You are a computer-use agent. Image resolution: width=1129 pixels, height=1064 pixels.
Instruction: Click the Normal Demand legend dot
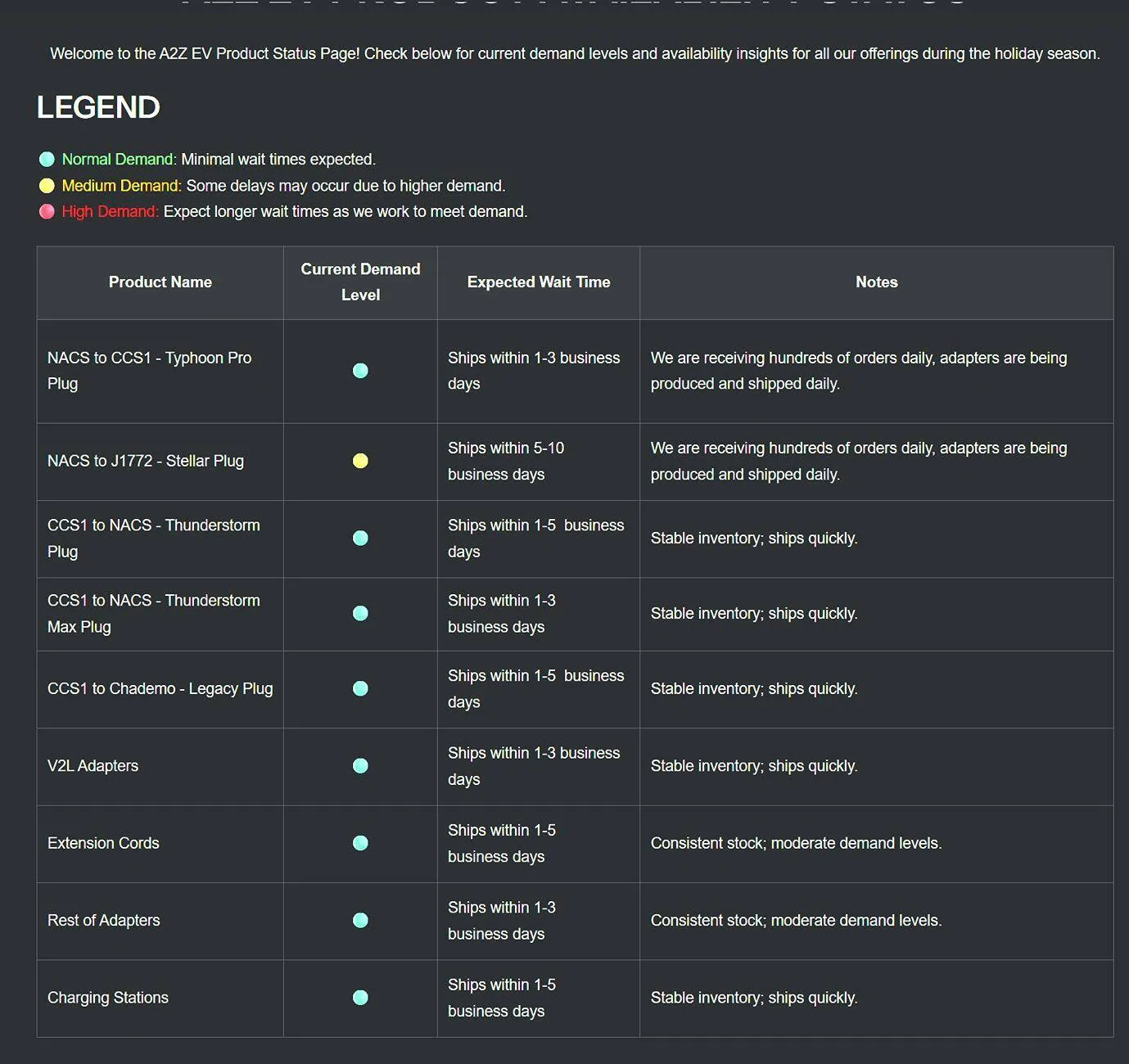(47, 160)
